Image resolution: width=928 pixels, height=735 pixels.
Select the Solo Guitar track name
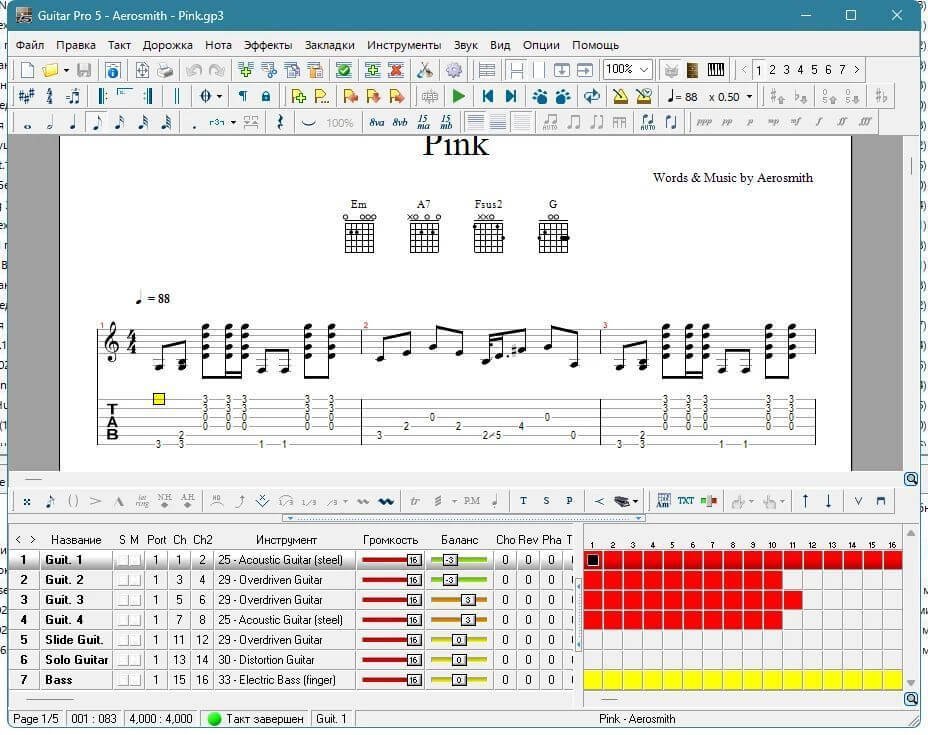76,660
